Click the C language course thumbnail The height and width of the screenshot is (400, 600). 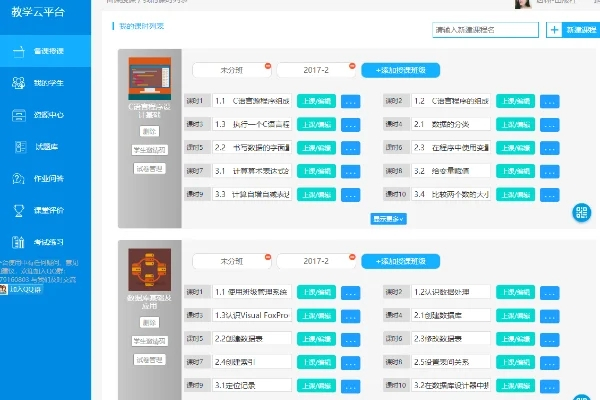pos(150,78)
